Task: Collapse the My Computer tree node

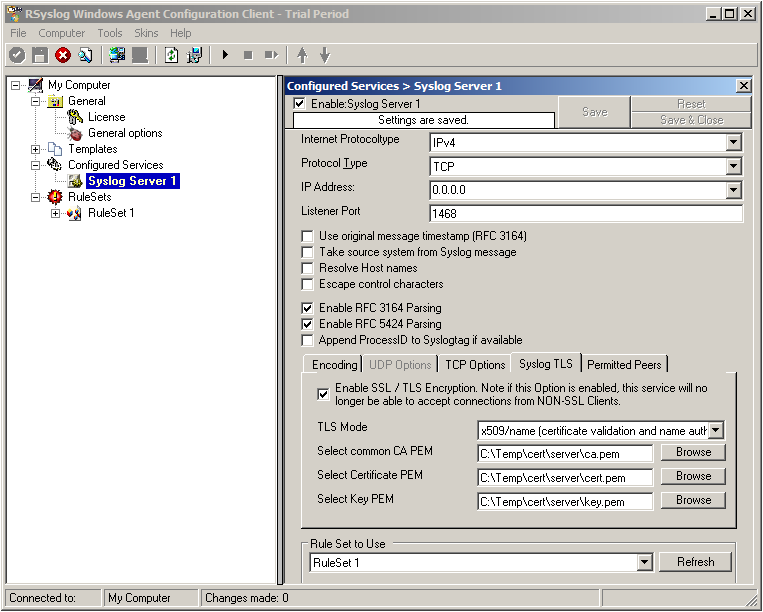Action: pos(16,85)
